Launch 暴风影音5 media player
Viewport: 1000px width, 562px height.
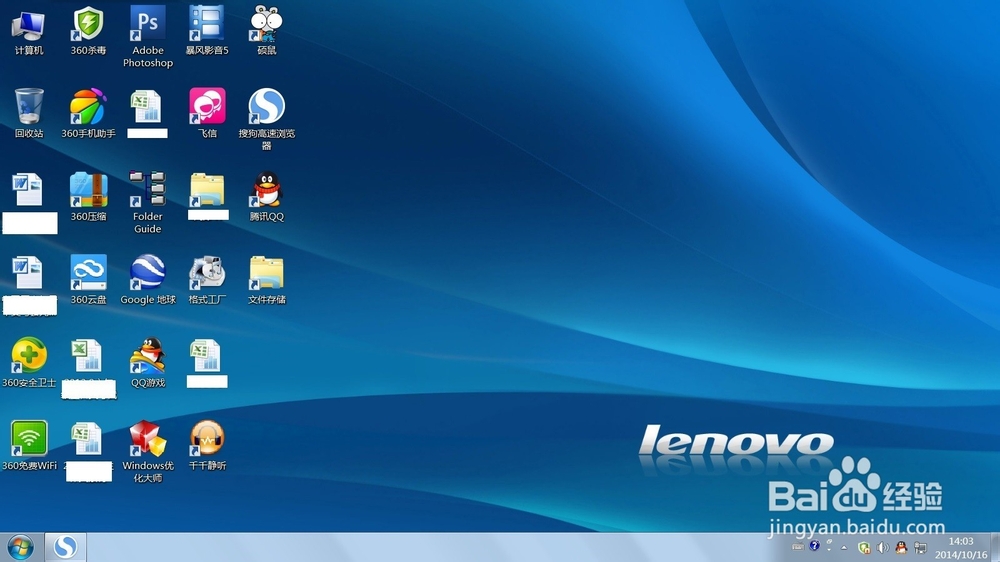click(x=207, y=31)
